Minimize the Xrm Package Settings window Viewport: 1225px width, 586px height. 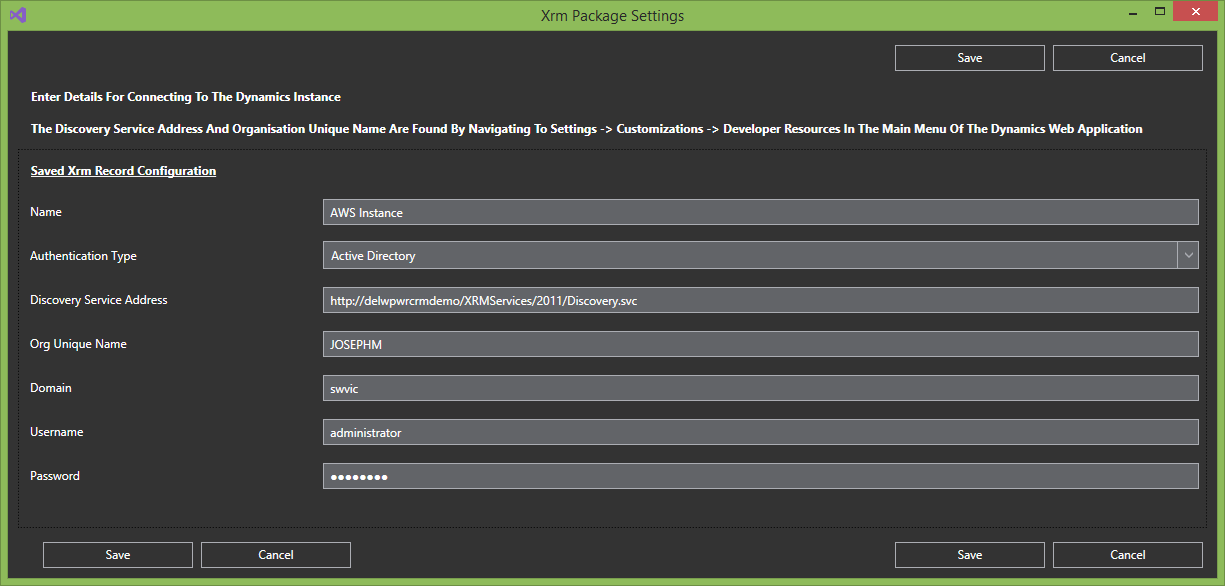1132,12
